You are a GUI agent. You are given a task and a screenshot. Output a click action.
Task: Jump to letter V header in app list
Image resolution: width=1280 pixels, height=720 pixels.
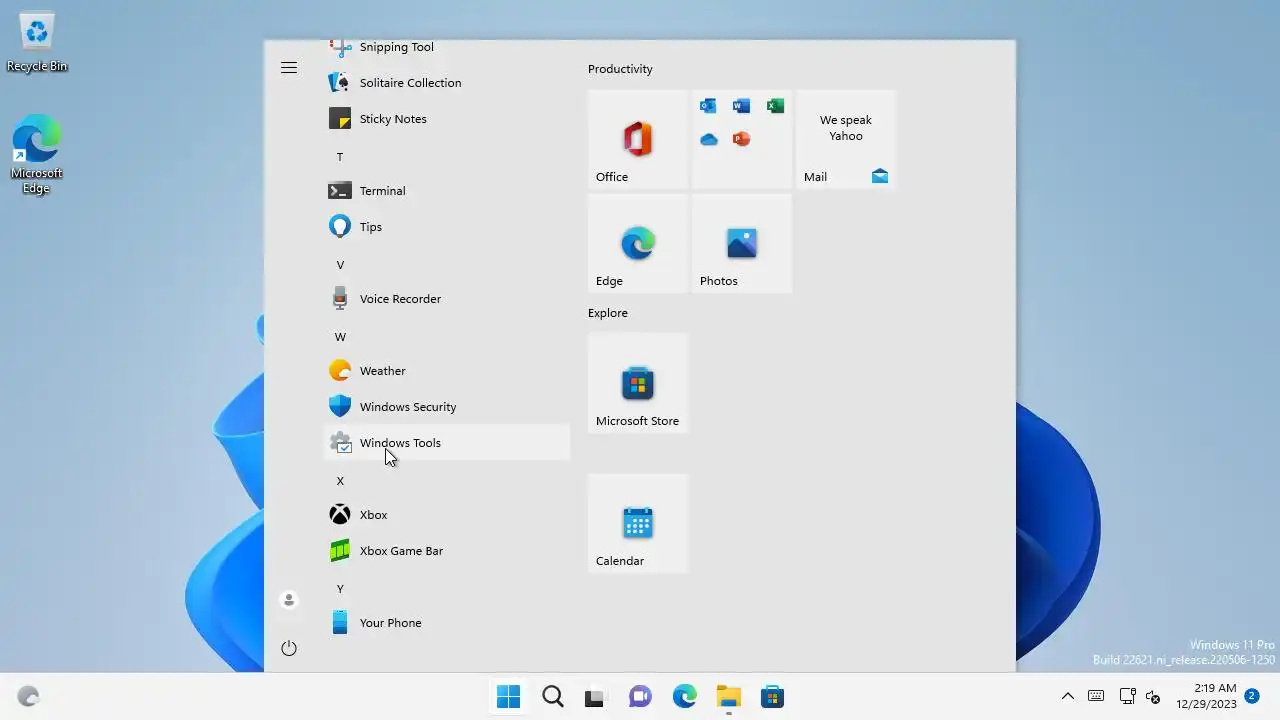[x=340, y=265]
